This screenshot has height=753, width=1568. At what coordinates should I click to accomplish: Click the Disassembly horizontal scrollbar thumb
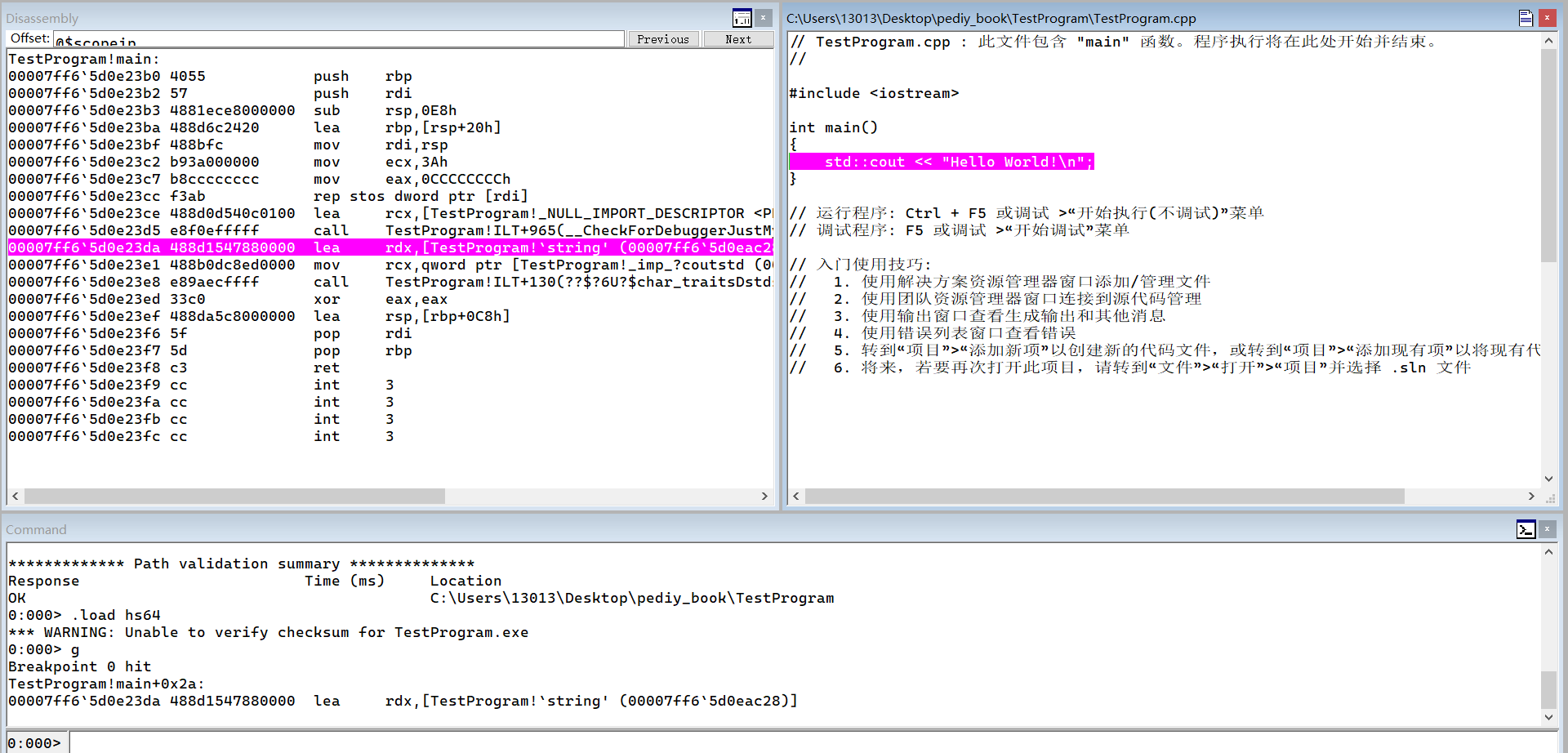tap(234, 496)
